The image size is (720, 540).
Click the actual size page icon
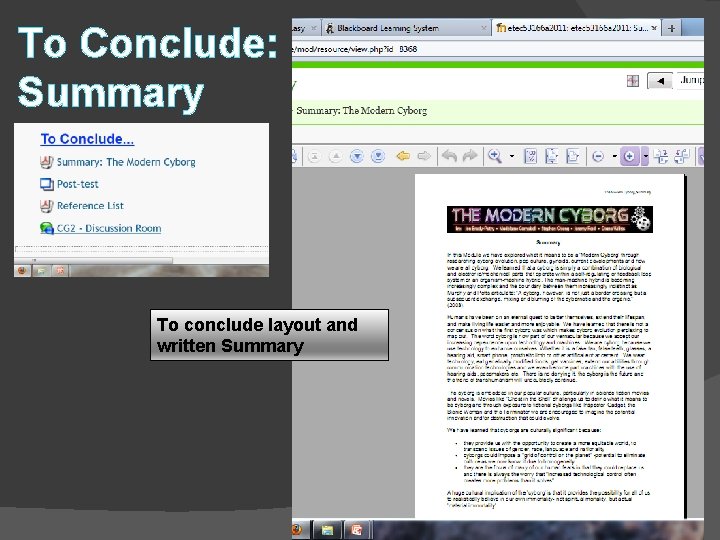tap(530, 156)
